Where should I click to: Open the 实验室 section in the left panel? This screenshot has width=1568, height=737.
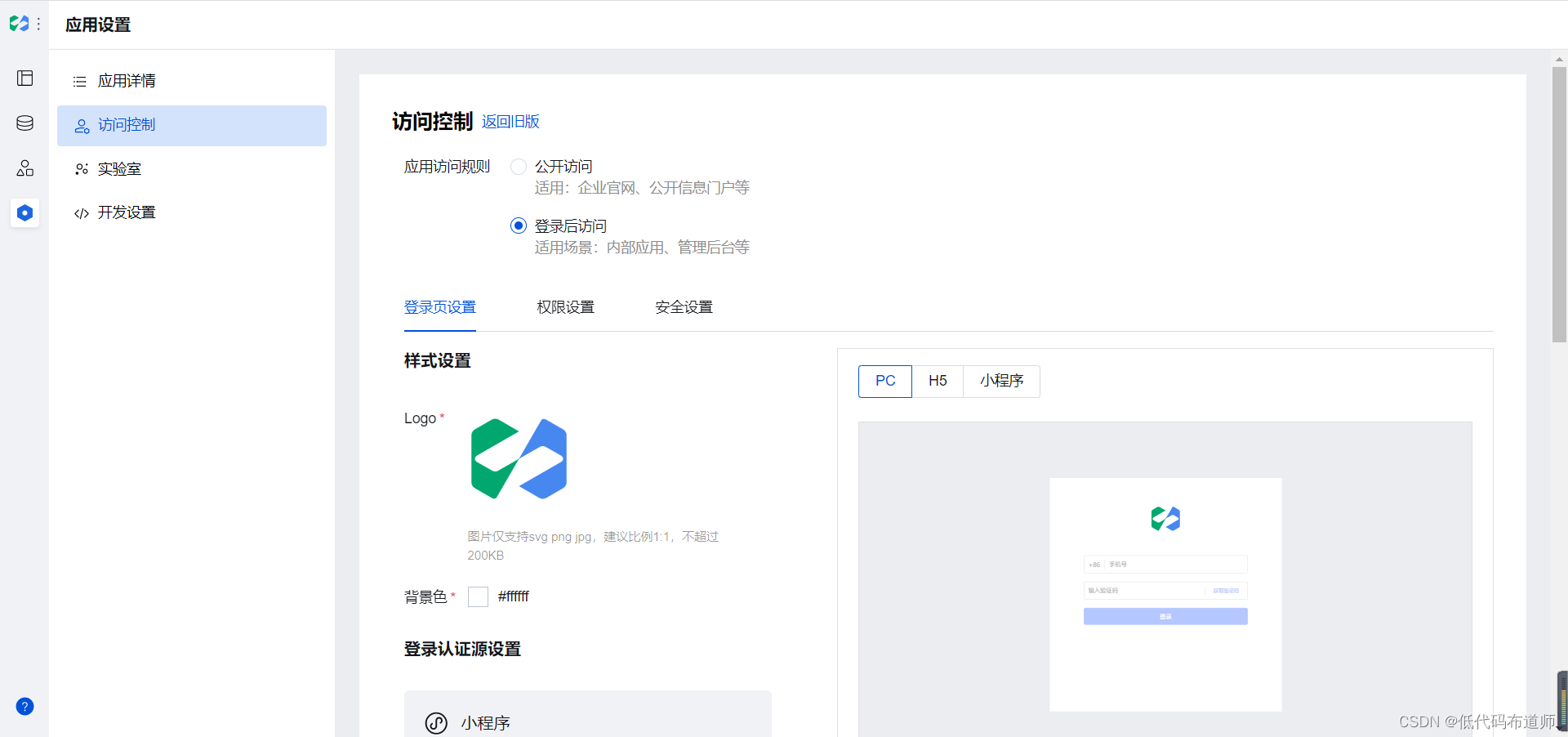pyautogui.click(x=119, y=168)
